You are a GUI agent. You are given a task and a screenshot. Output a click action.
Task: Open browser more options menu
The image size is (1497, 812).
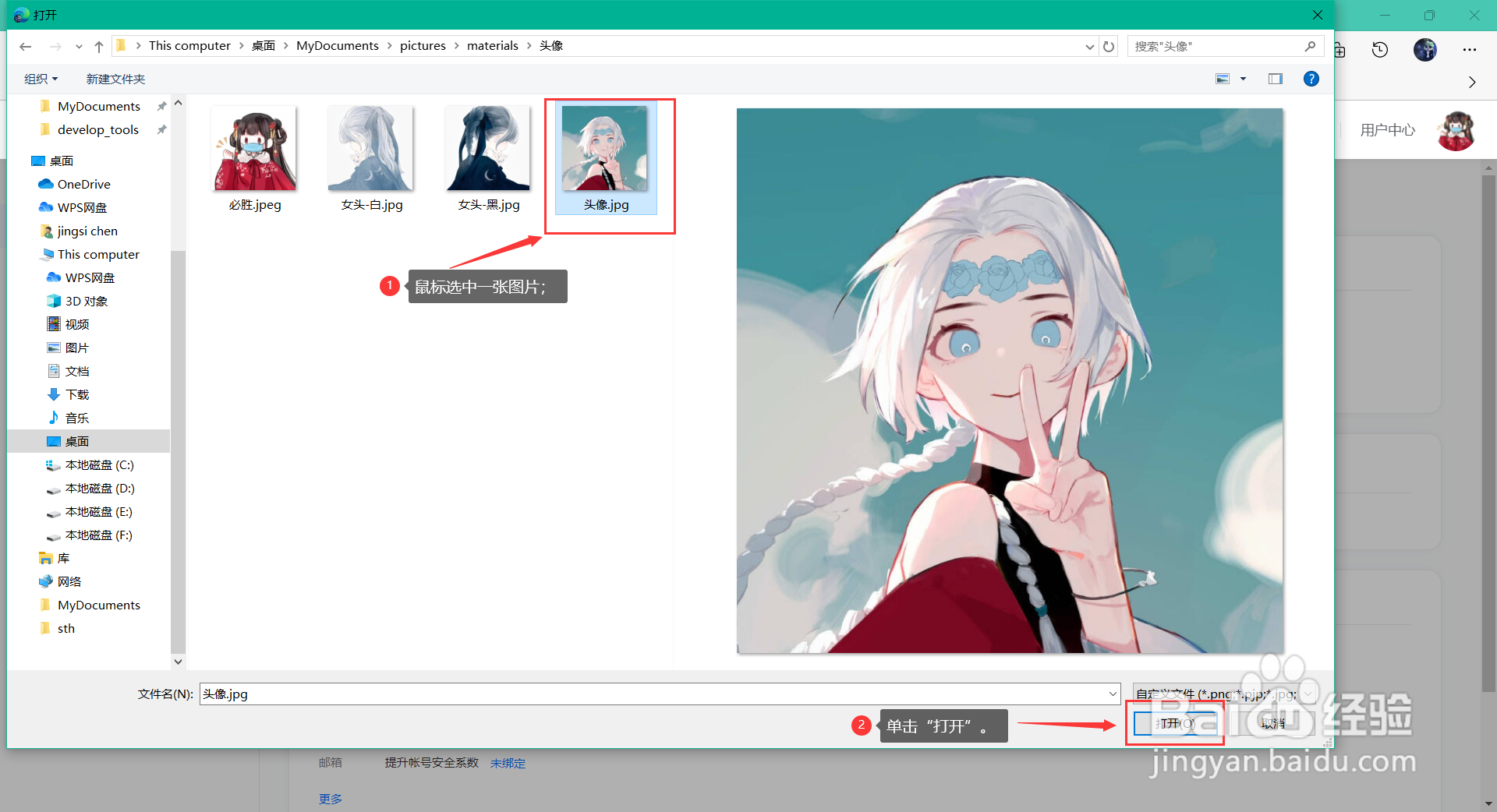point(1470,50)
